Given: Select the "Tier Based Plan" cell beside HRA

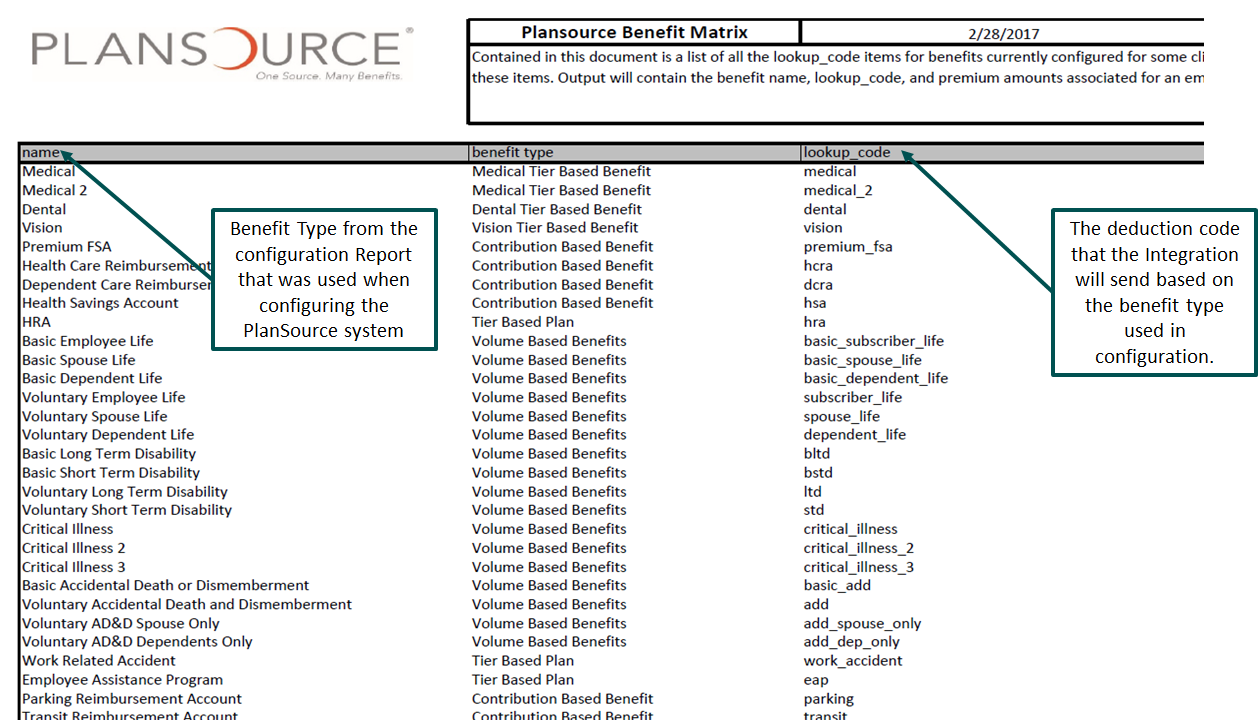Looking at the screenshot, I should [524, 321].
